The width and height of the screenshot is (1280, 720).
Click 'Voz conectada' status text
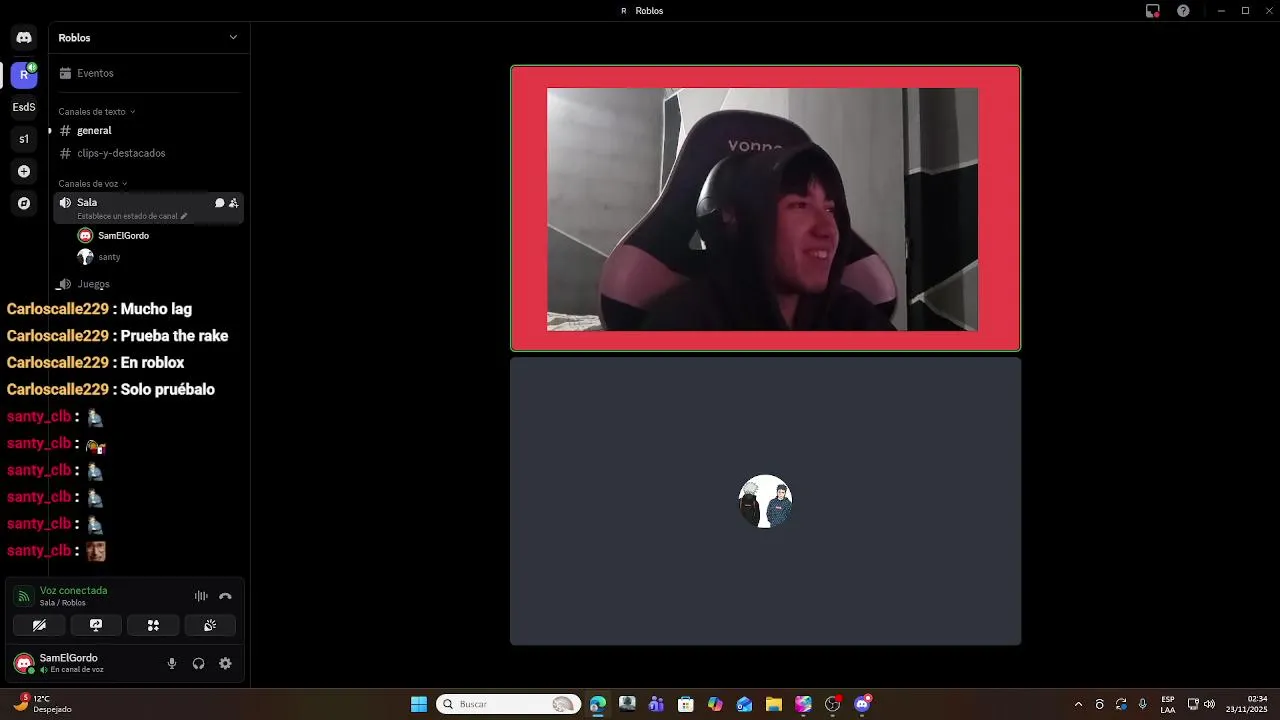73,591
